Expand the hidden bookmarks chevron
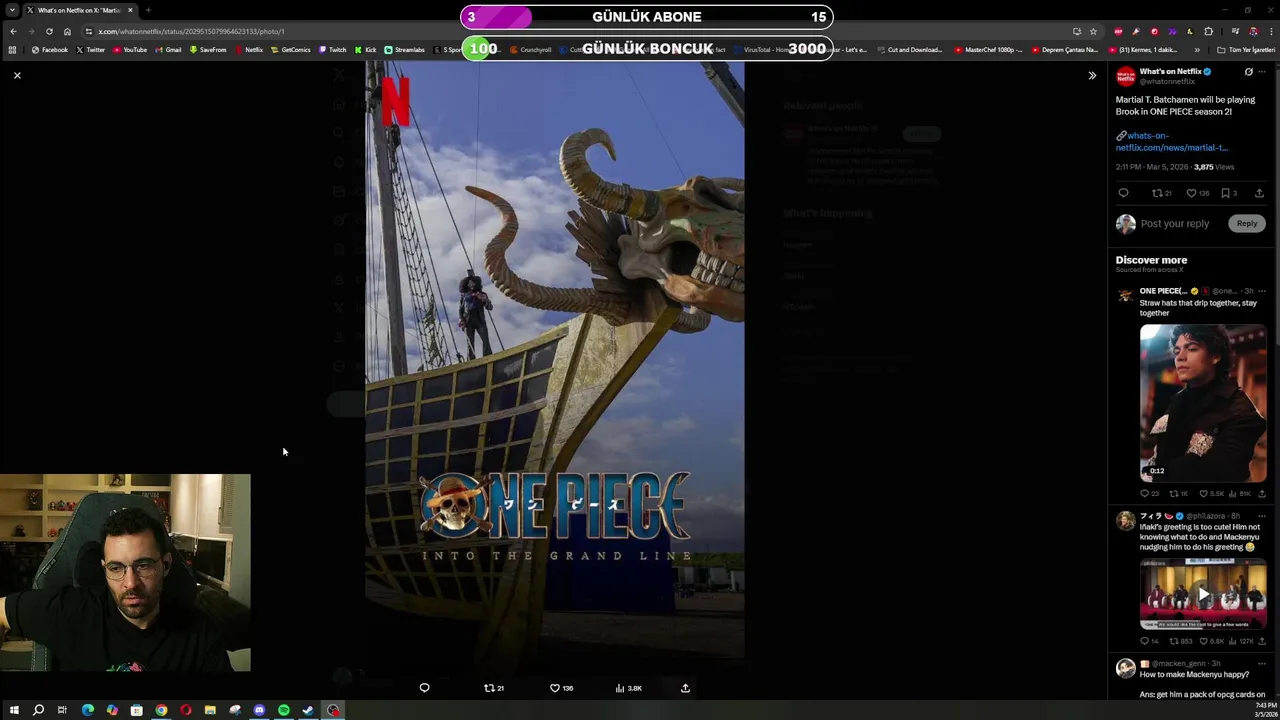Image resolution: width=1280 pixels, height=720 pixels. click(1197, 50)
